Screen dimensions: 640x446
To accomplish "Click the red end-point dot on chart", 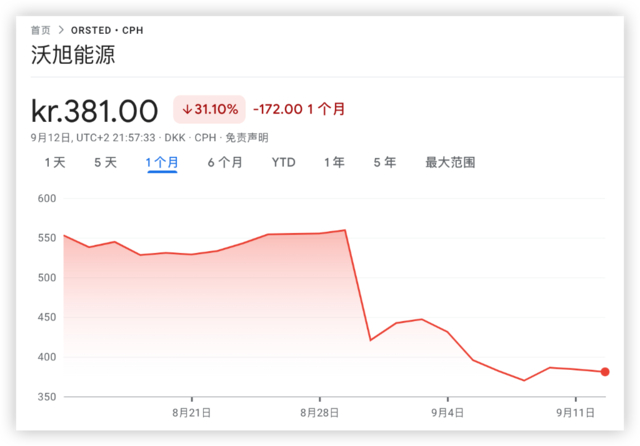I will [605, 372].
